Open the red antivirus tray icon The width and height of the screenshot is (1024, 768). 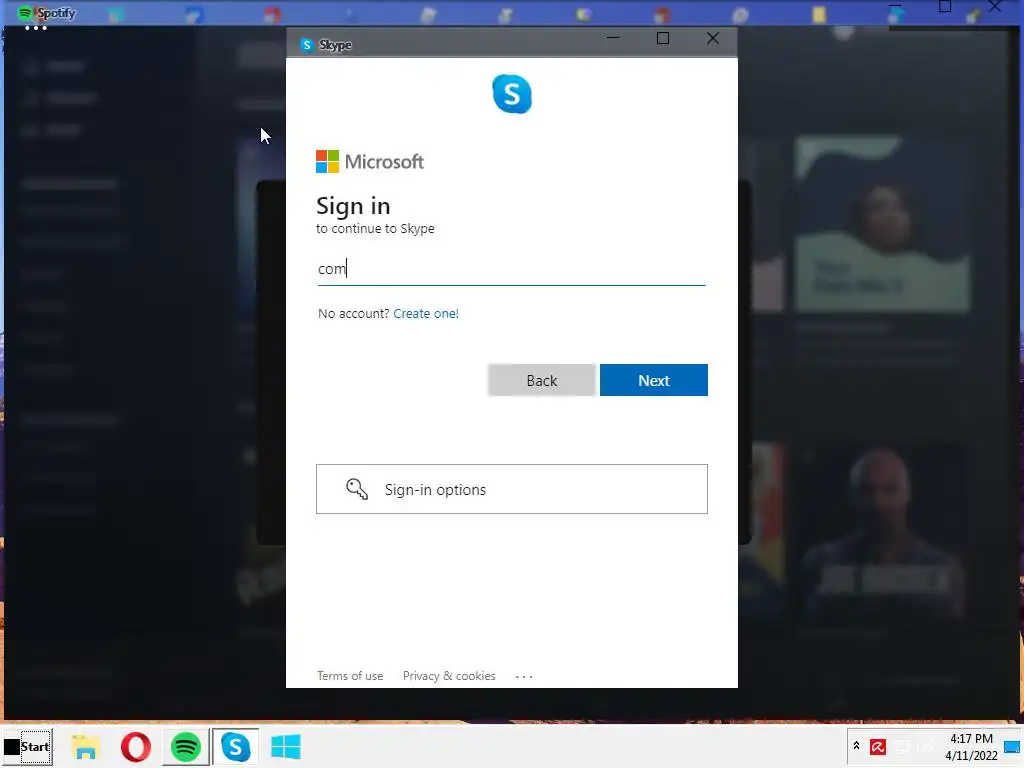(878, 746)
